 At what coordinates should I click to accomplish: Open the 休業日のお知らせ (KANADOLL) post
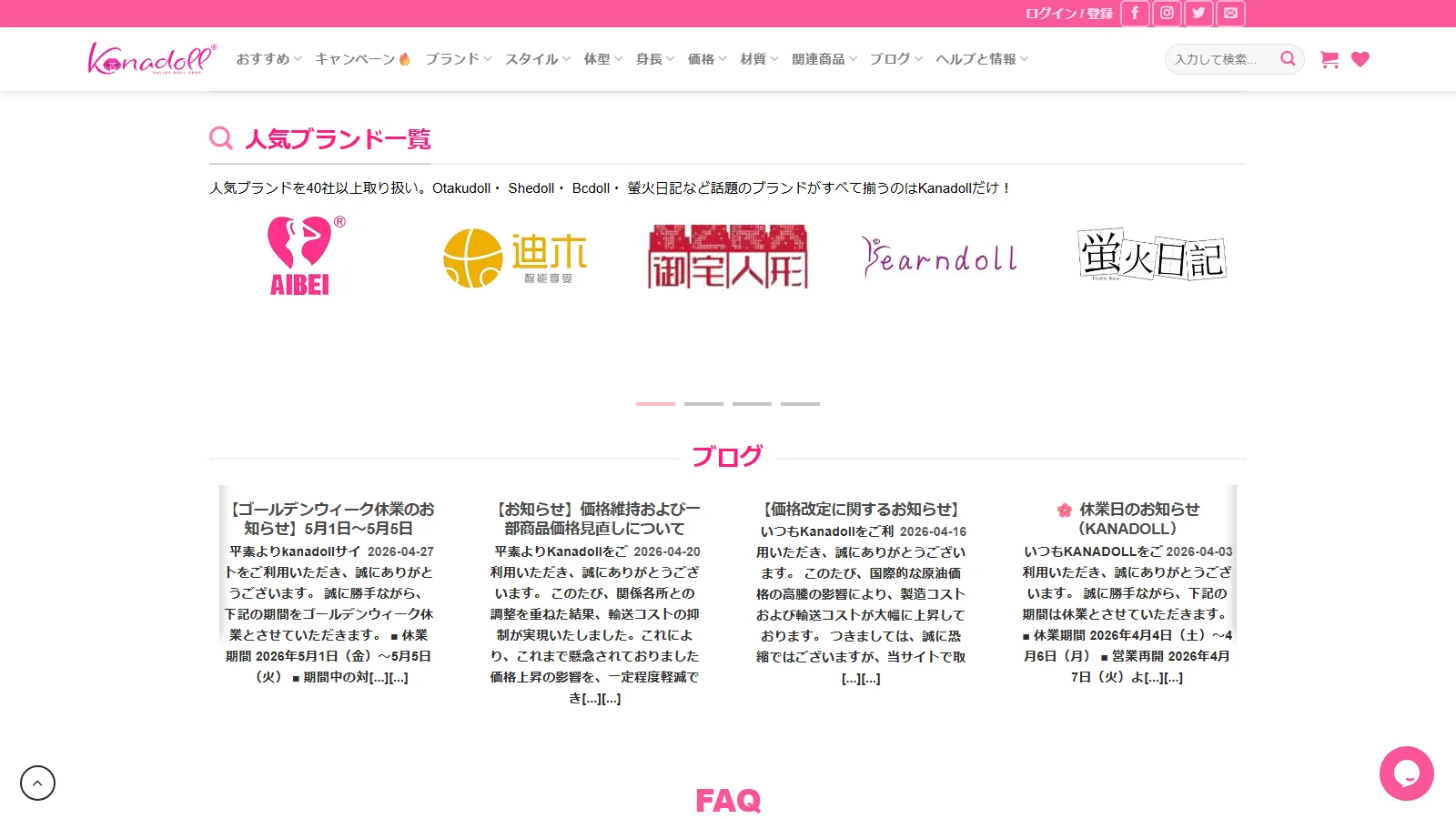pyautogui.click(x=1128, y=519)
